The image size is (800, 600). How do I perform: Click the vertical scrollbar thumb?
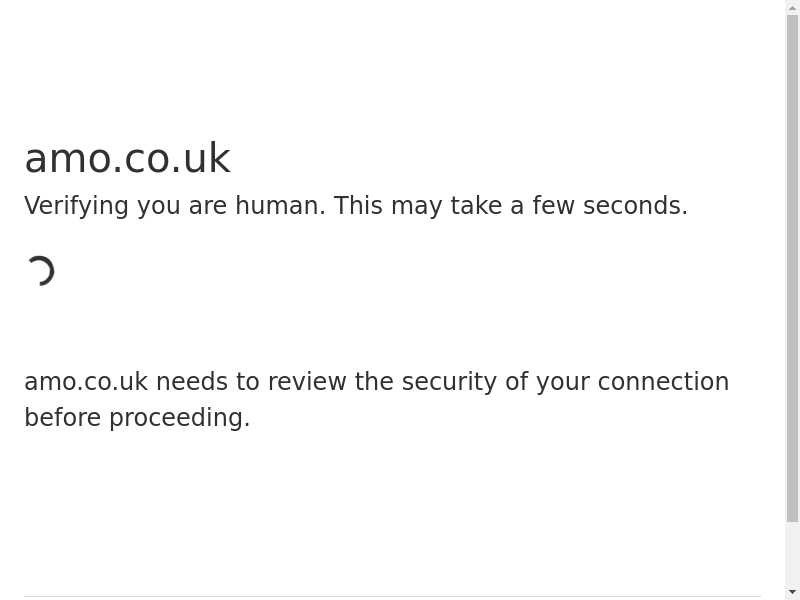tap(792, 268)
